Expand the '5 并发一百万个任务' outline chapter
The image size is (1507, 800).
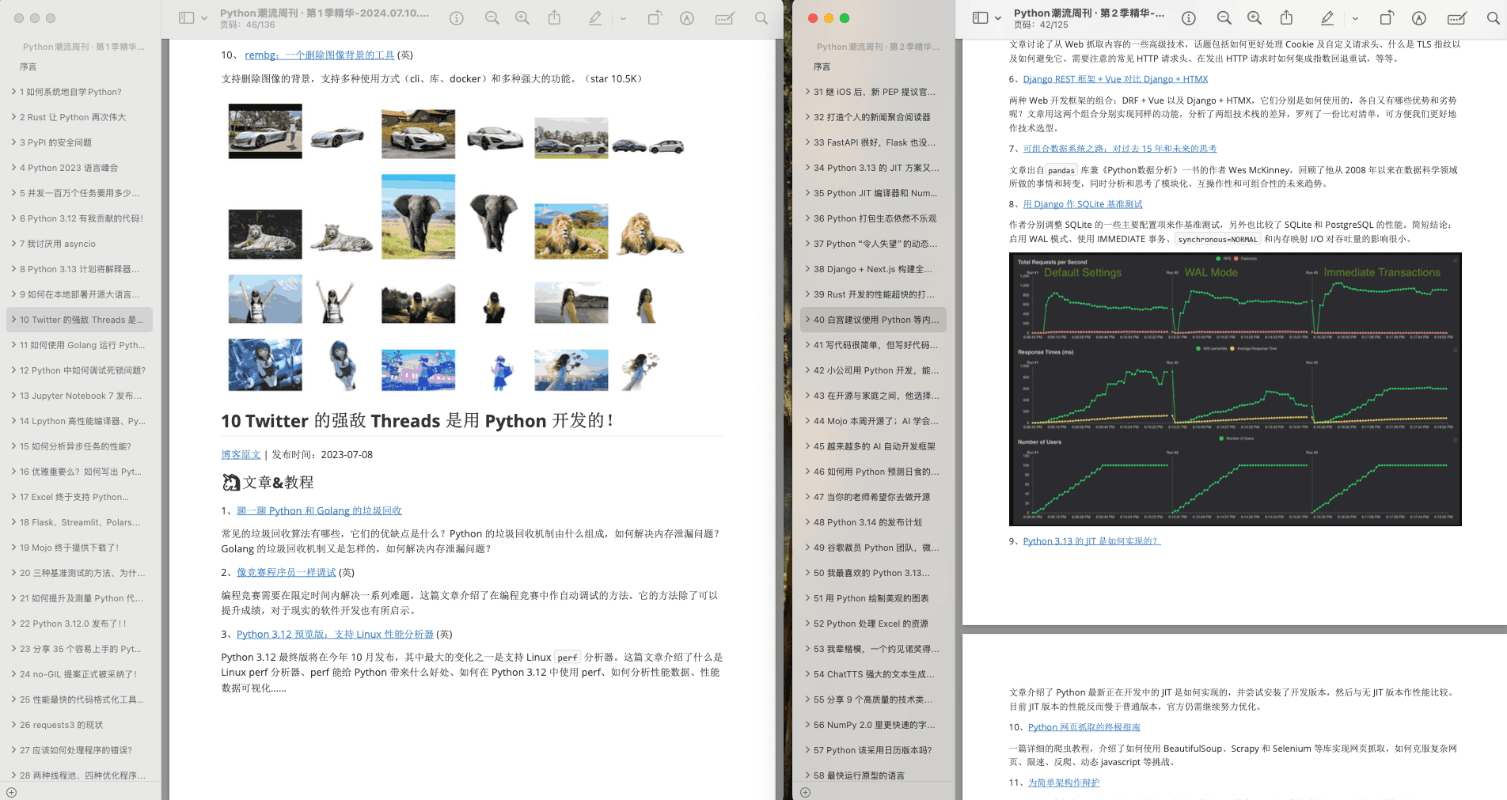coord(13,193)
